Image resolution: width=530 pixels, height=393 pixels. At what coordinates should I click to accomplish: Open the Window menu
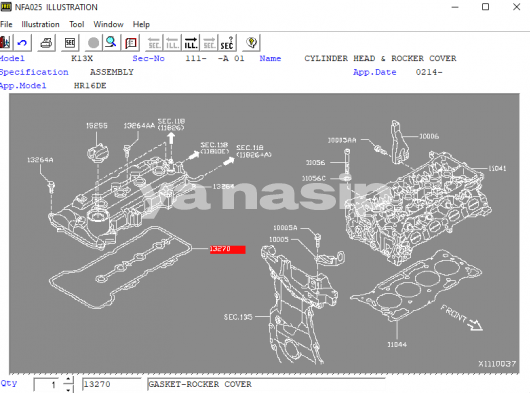[109, 24]
